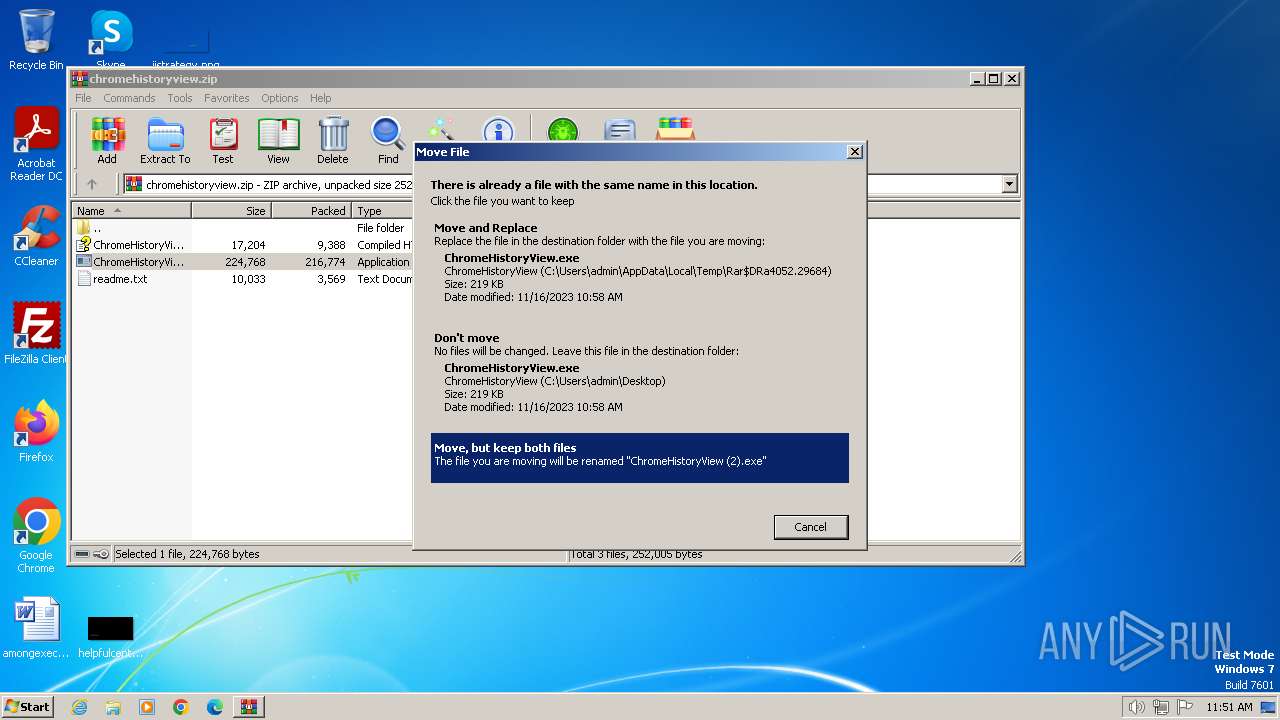This screenshot has width=1280, height=720.
Task: Click the volume speaker tray icon
Action: (1137, 707)
